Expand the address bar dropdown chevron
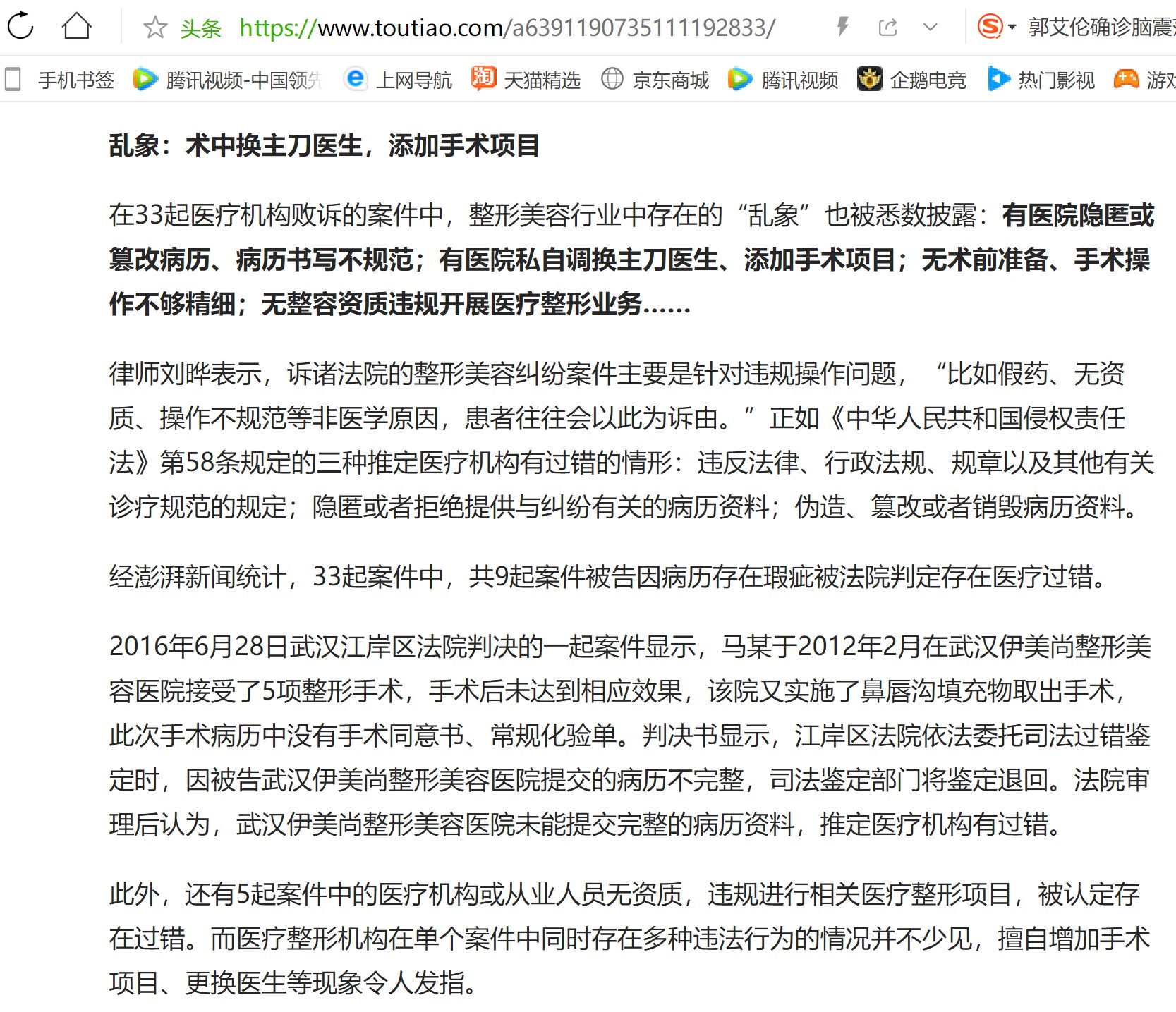This screenshot has width=1176, height=1012. pyautogui.click(x=931, y=28)
